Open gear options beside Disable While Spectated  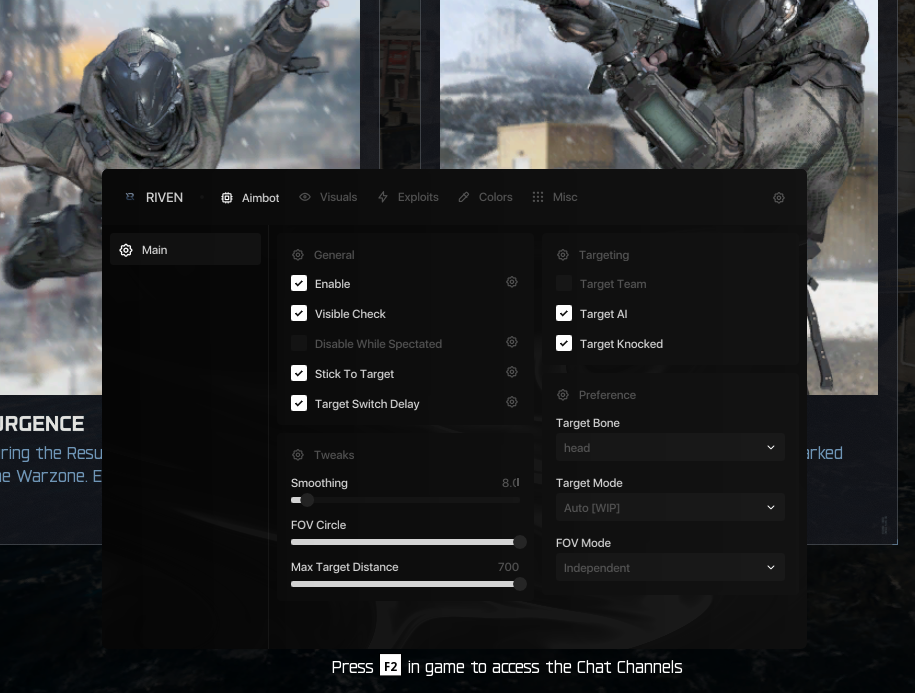512,342
